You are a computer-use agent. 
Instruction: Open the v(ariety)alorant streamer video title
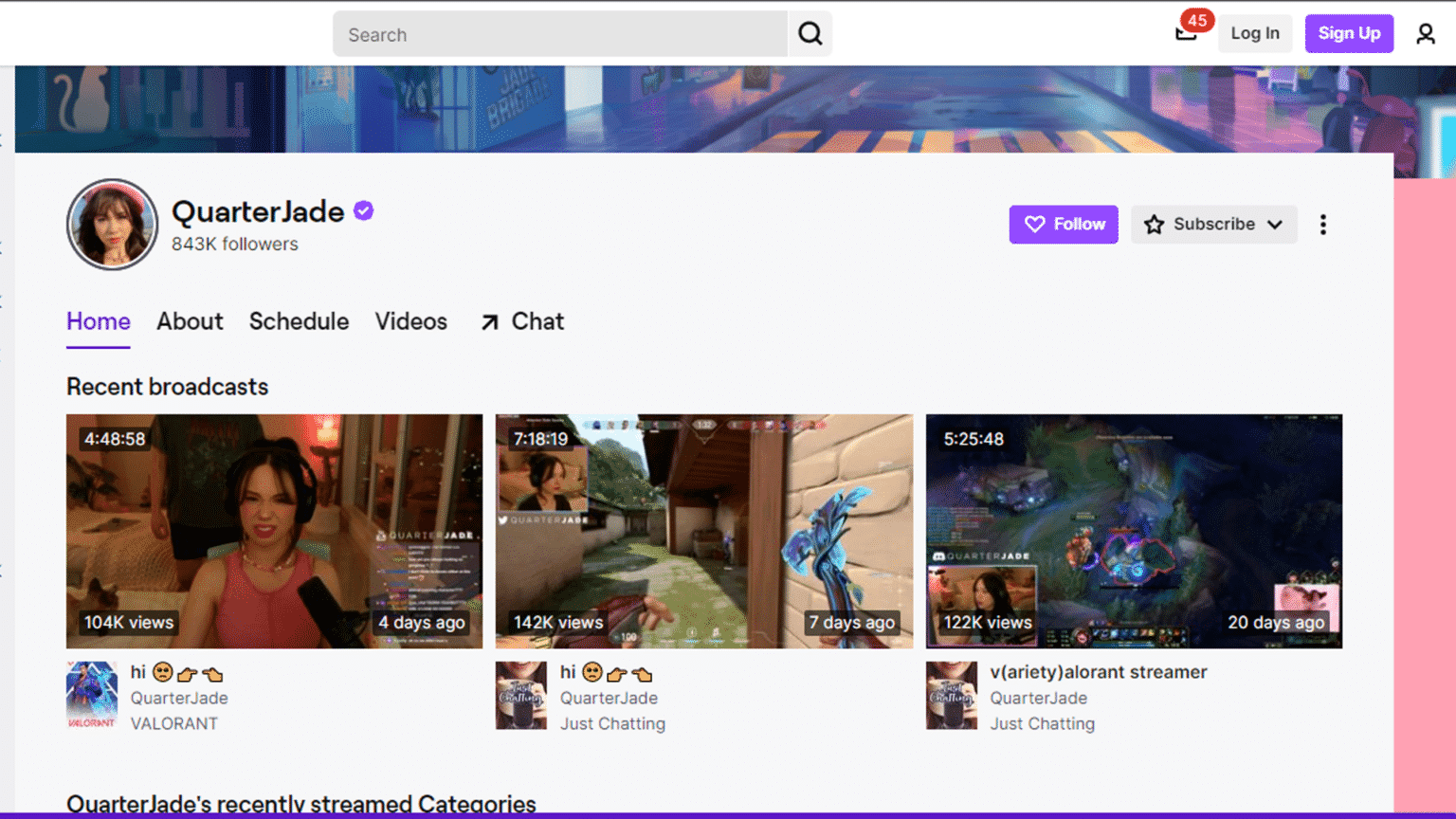pos(1099,672)
